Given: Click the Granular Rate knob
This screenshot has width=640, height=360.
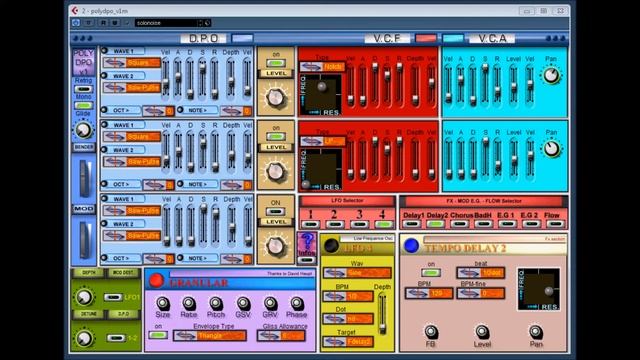Looking at the screenshot, I should point(189,304).
